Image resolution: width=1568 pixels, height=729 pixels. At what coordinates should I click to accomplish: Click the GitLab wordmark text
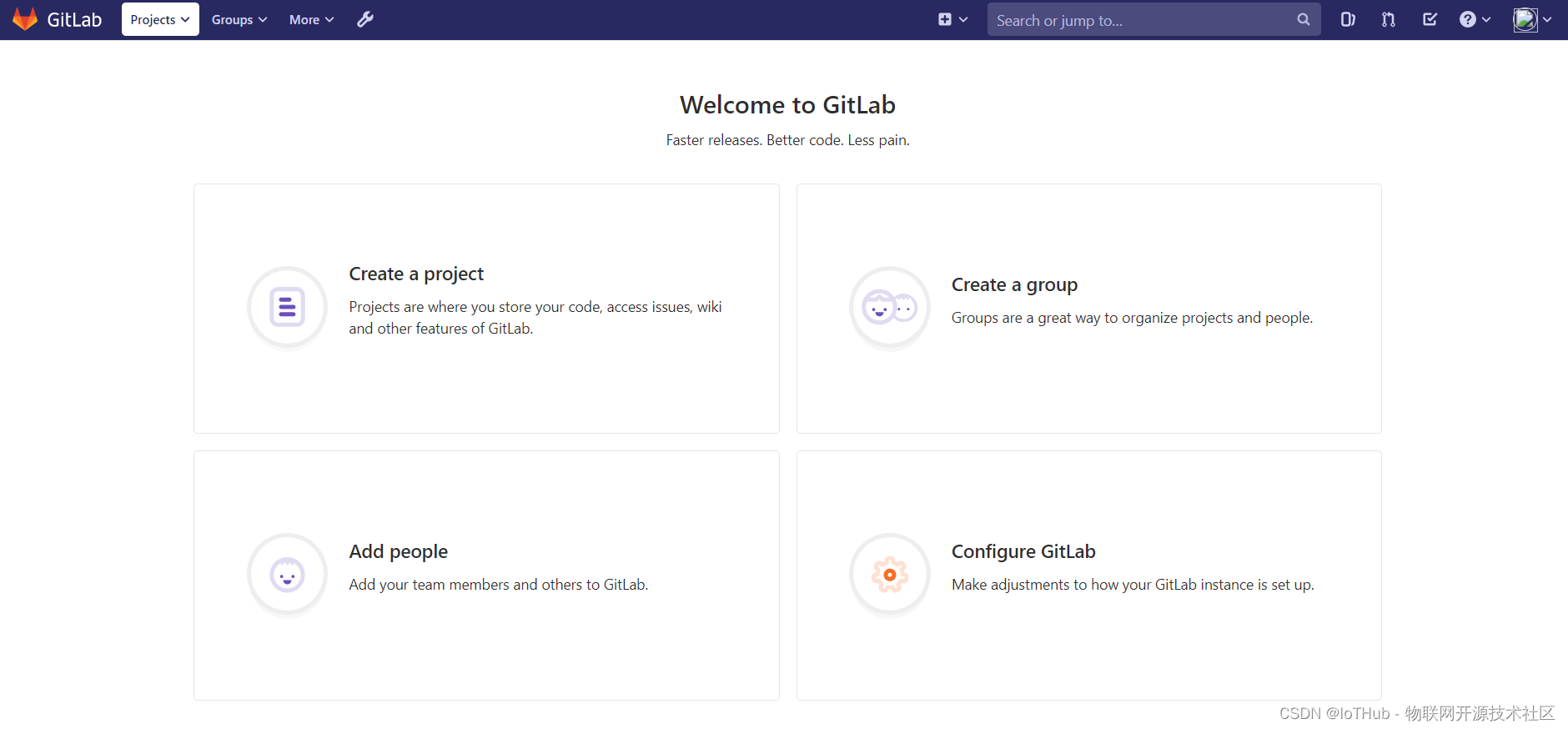pos(74,20)
